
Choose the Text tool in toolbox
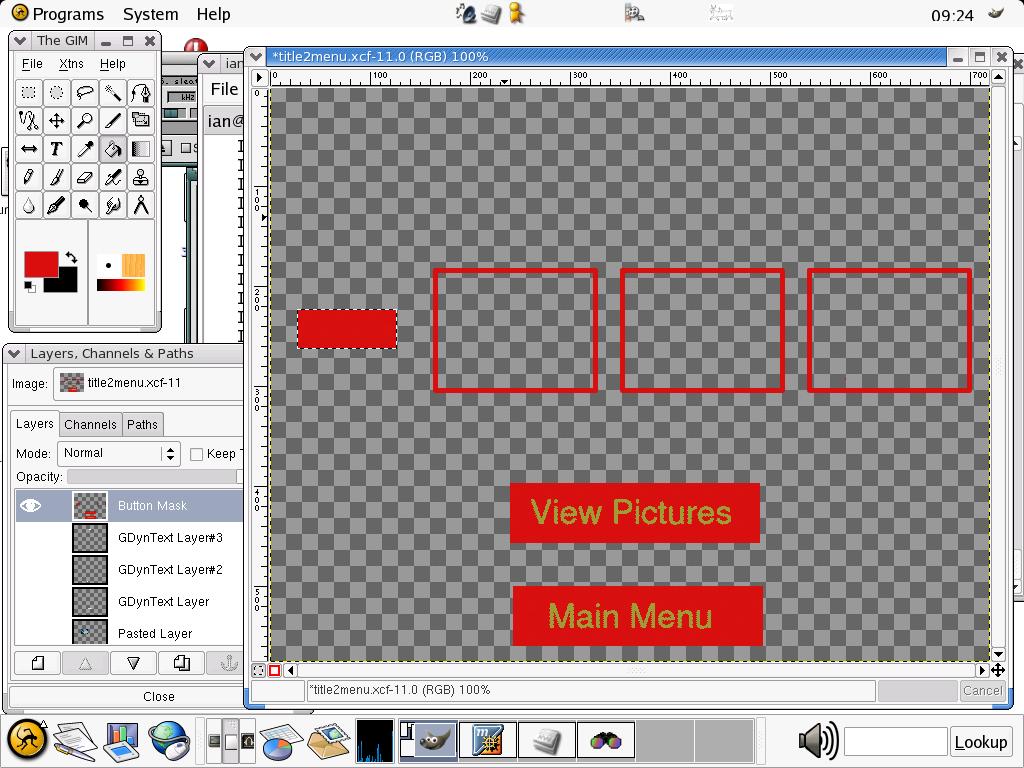pyautogui.click(x=57, y=149)
